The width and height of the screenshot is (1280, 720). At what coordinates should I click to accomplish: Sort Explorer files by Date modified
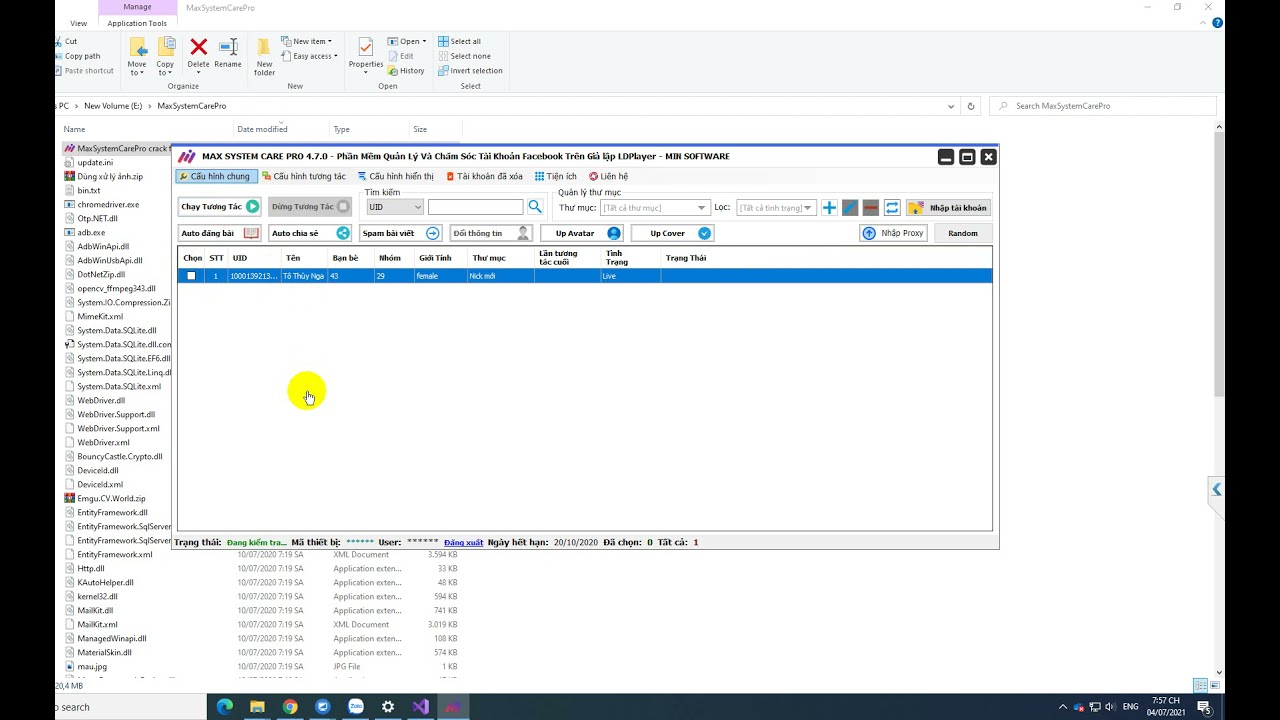262,129
